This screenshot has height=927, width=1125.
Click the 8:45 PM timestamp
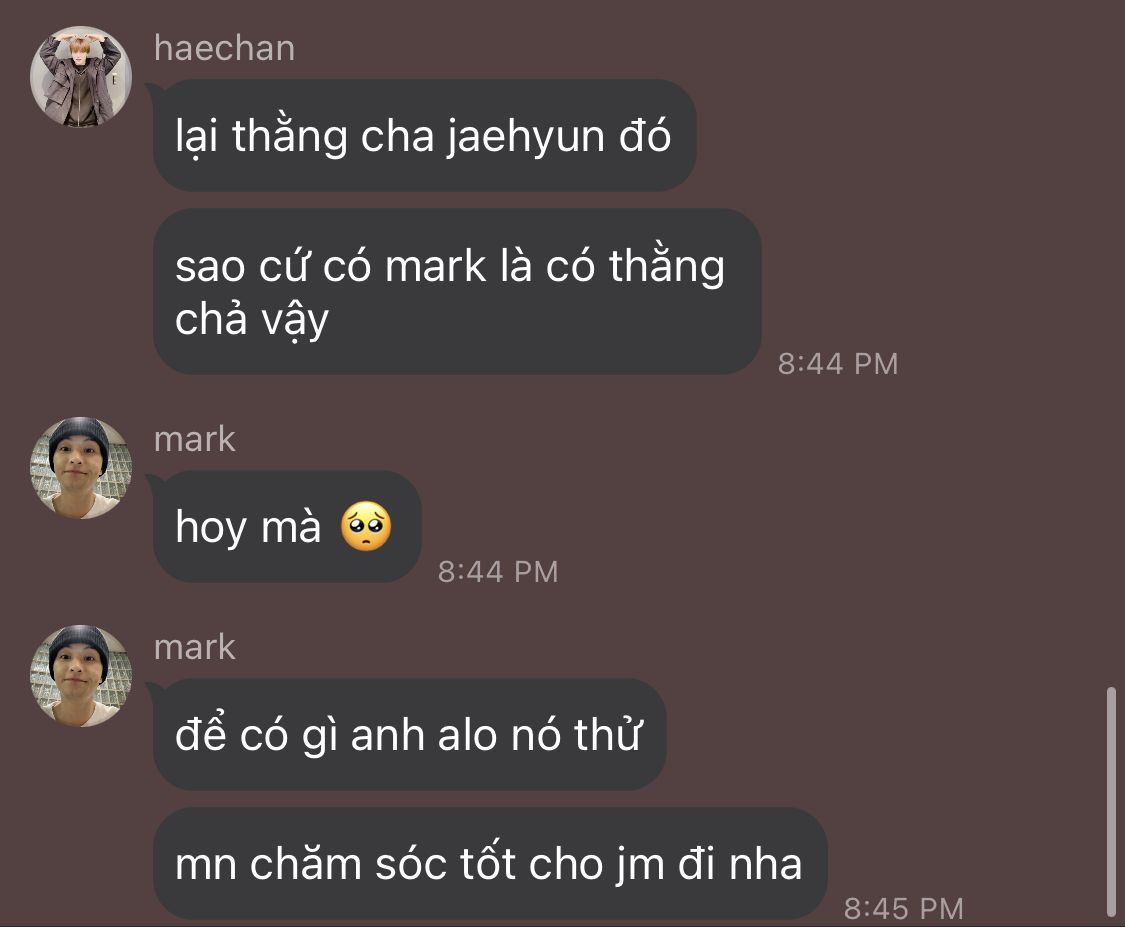pyautogui.click(x=903, y=908)
